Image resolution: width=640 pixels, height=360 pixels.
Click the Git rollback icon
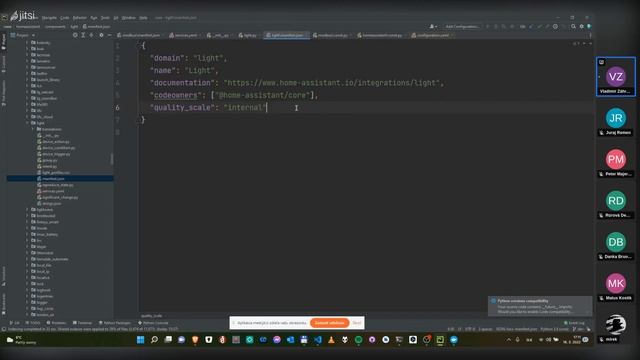click(563, 26)
